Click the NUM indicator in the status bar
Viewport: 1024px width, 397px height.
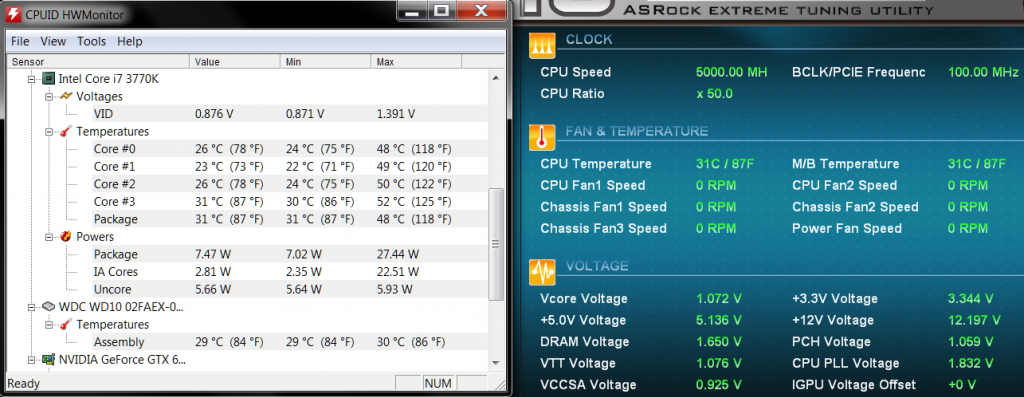[x=438, y=383]
